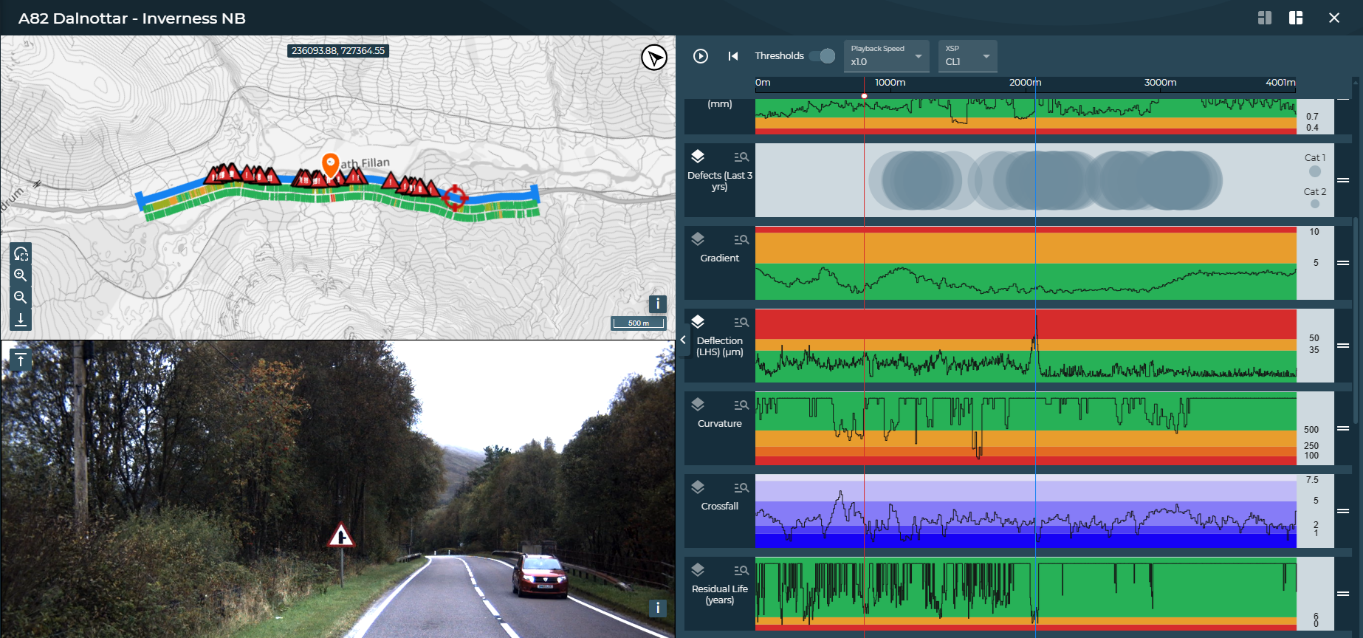Click the map compass north arrow icon
1363x638 pixels.
[654, 59]
